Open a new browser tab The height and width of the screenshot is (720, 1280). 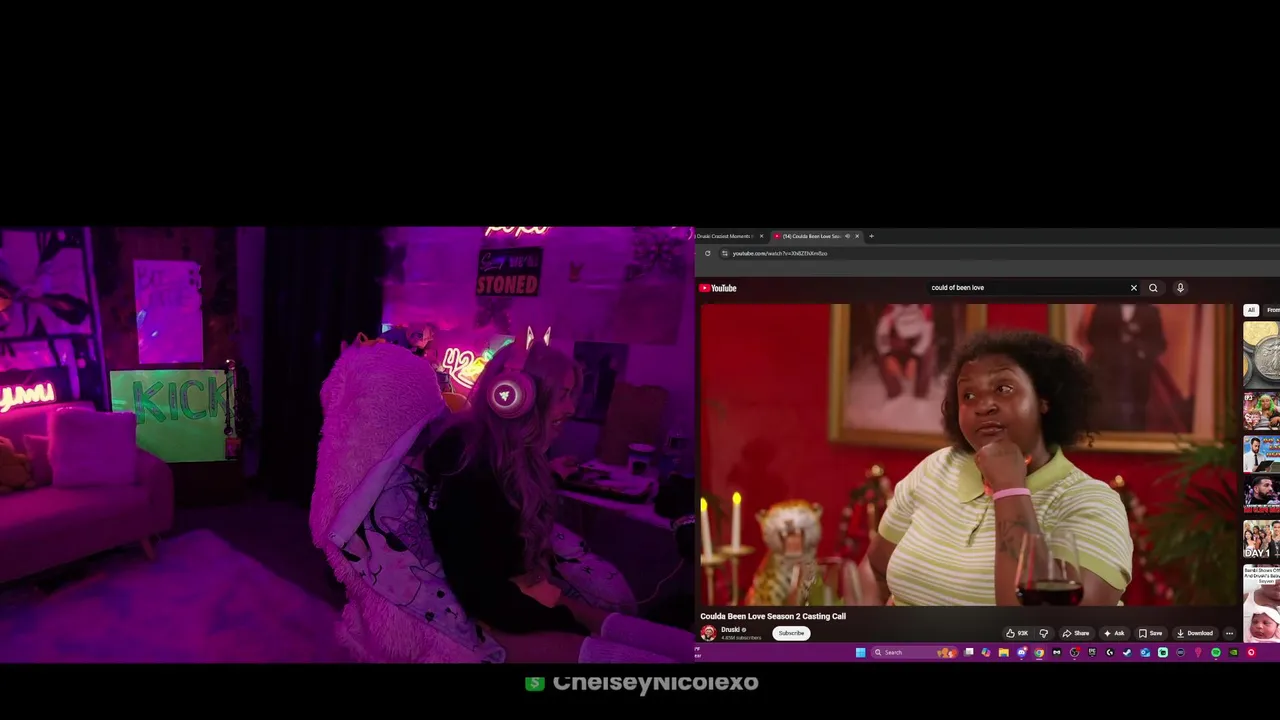pos(871,236)
